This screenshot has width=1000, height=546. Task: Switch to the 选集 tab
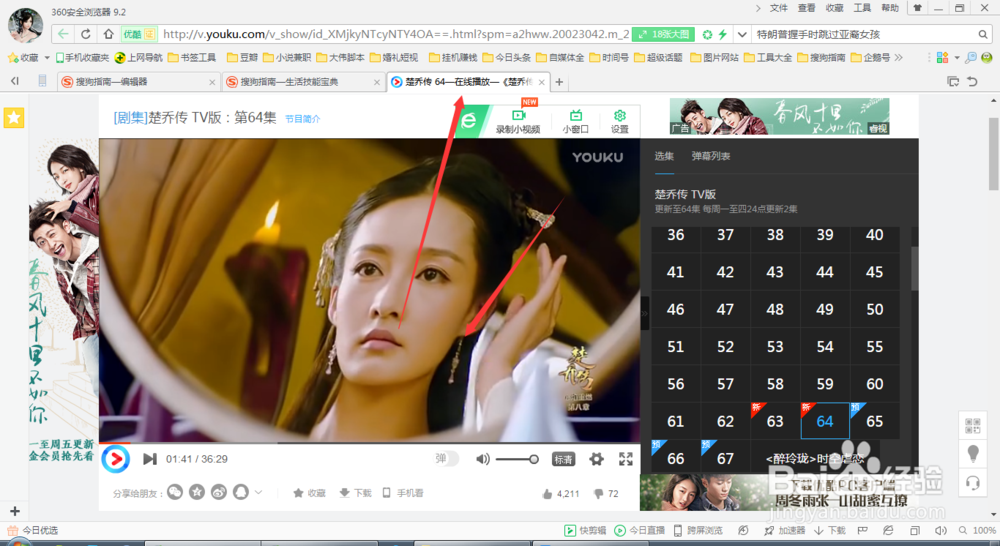[664, 156]
